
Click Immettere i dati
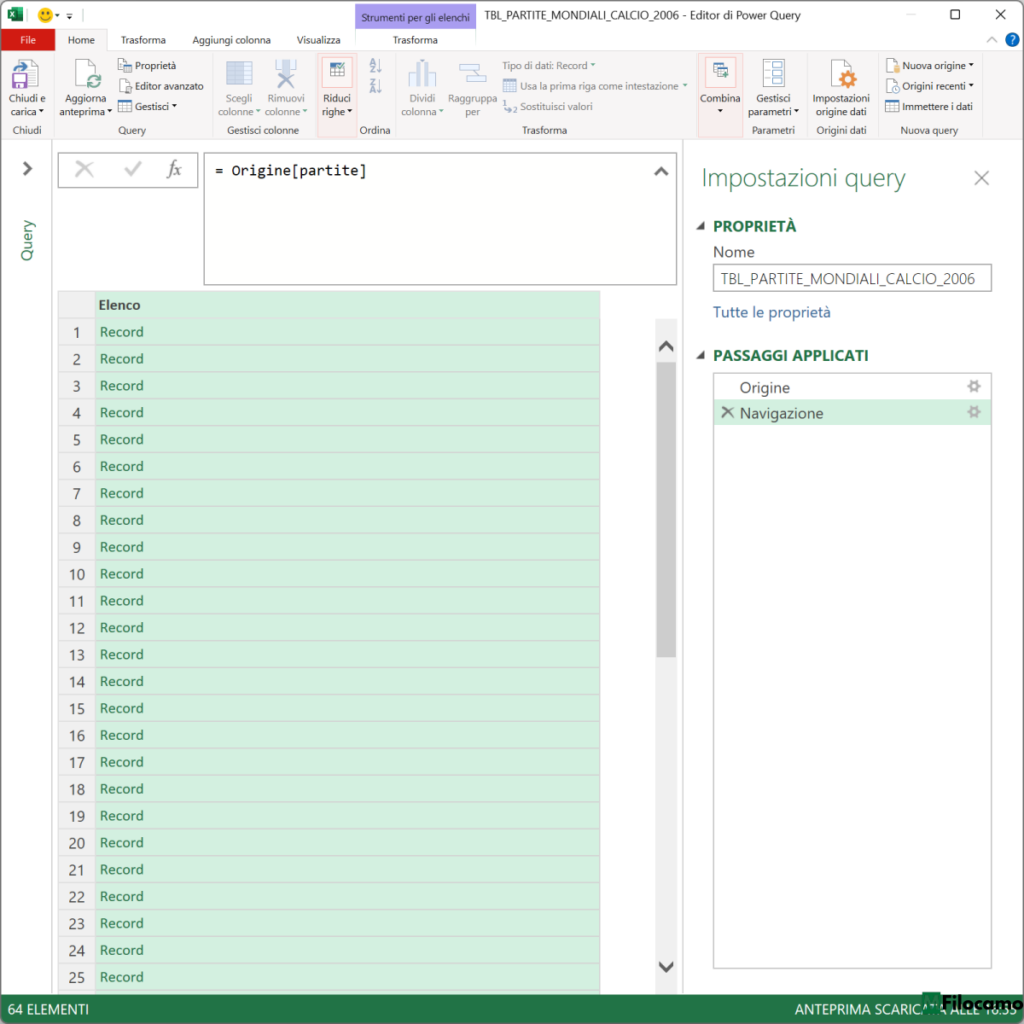pyautogui.click(x=929, y=106)
